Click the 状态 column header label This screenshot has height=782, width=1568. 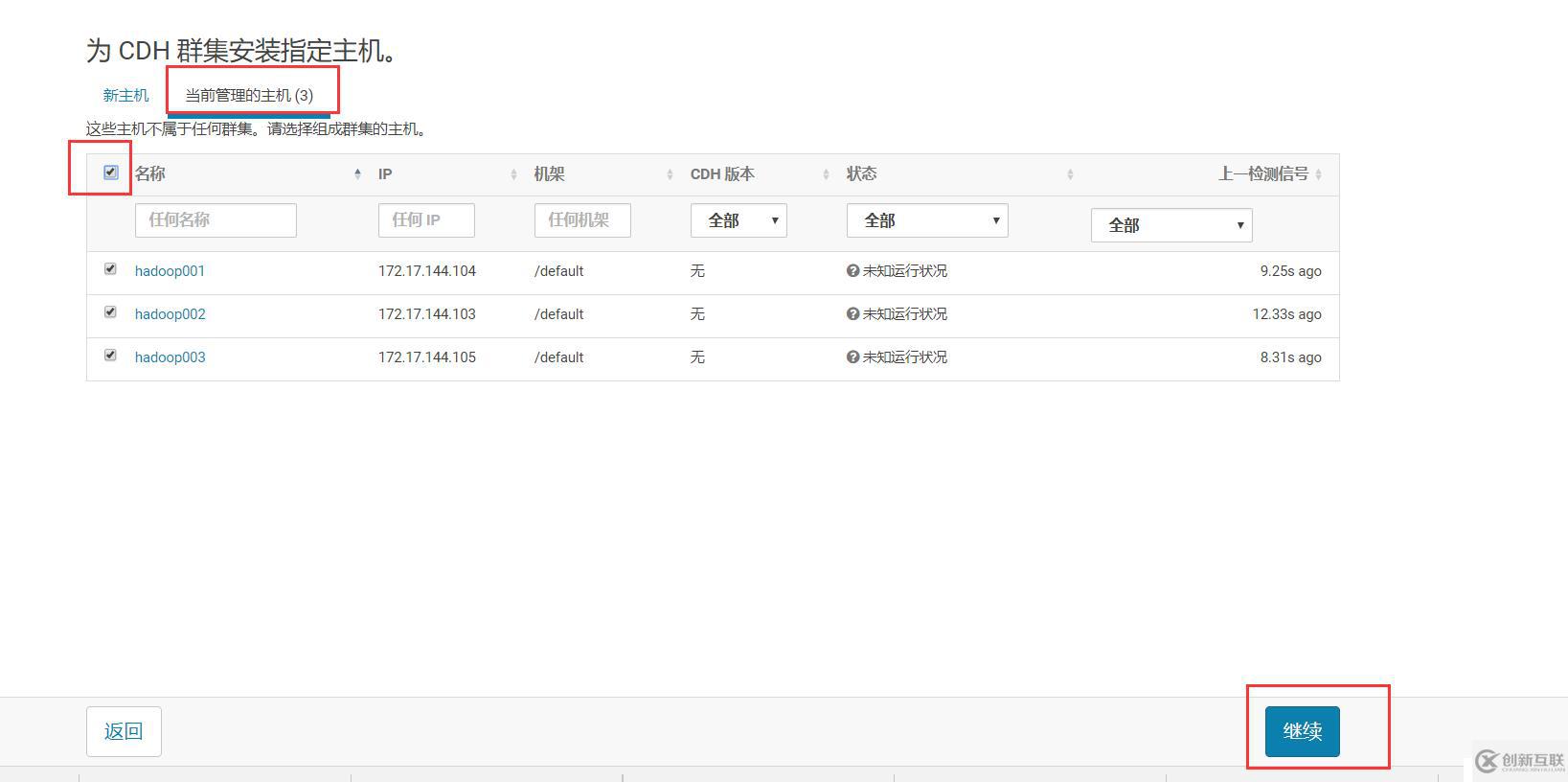(861, 173)
